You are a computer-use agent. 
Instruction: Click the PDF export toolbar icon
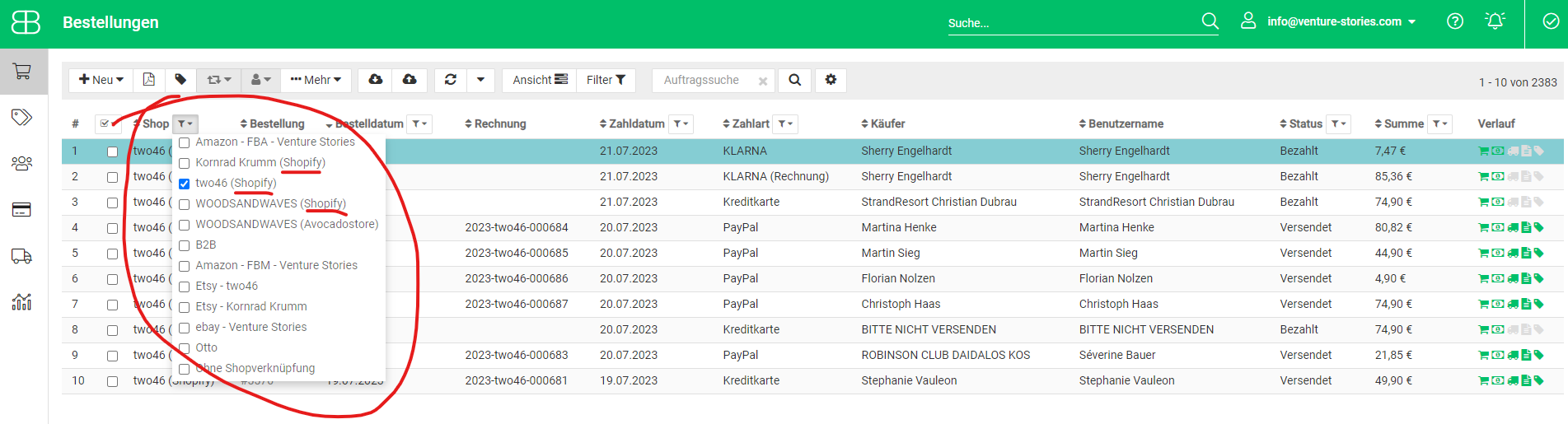148,80
